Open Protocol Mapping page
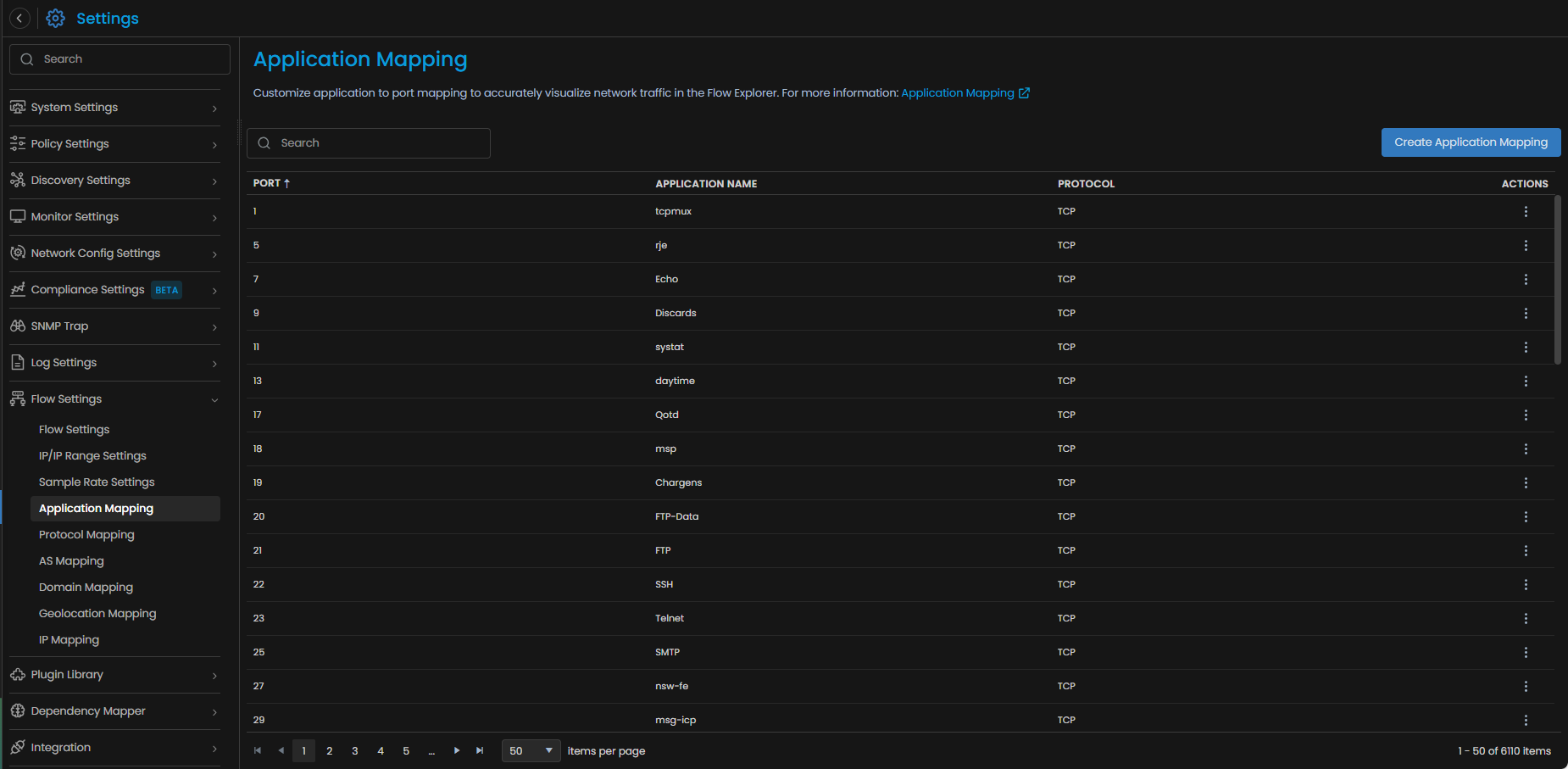Screen dimensions: 1568x769 86,534
